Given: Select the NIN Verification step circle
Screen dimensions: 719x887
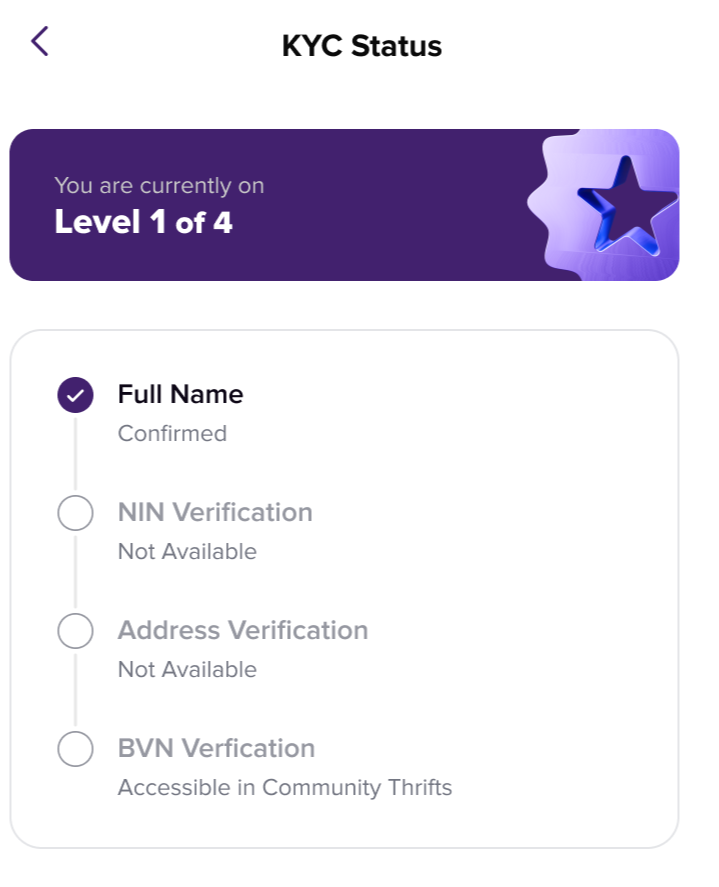Looking at the screenshot, I should click(76, 513).
